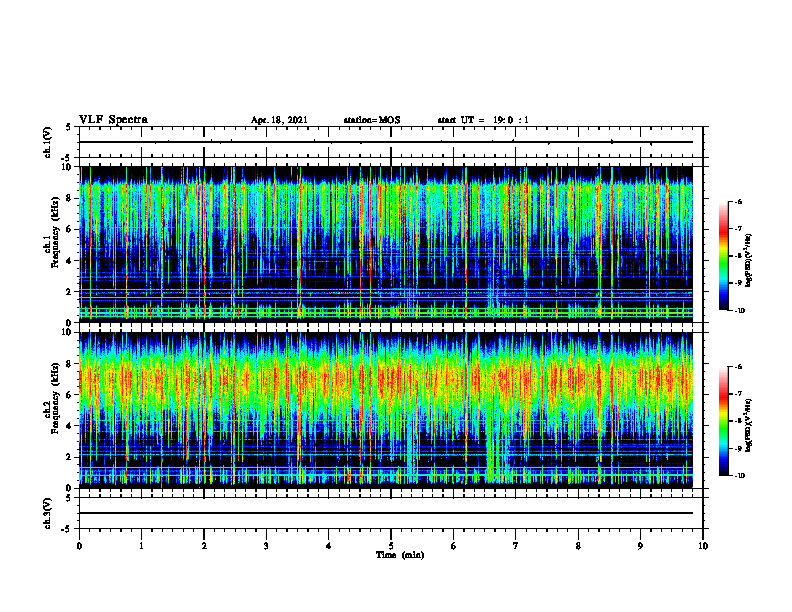Click time axis tick label '2'
The image size is (792, 612).
(x=204, y=546)
